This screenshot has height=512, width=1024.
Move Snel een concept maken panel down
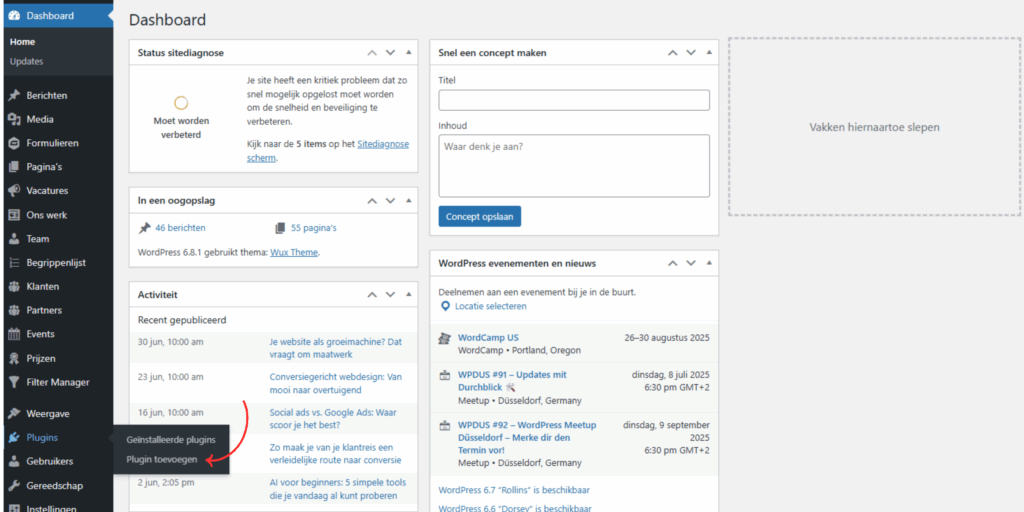pyautogui.click(x=691, y=53)
